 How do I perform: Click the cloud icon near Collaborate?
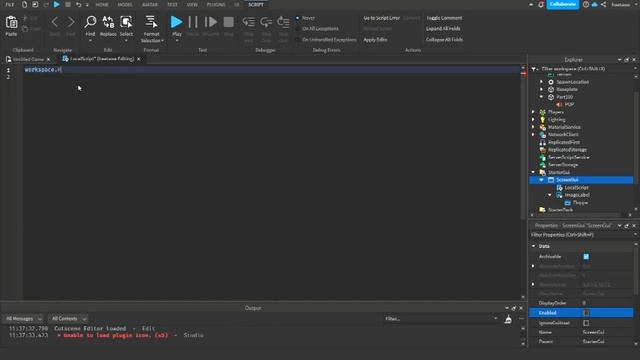tap(595, 4)
